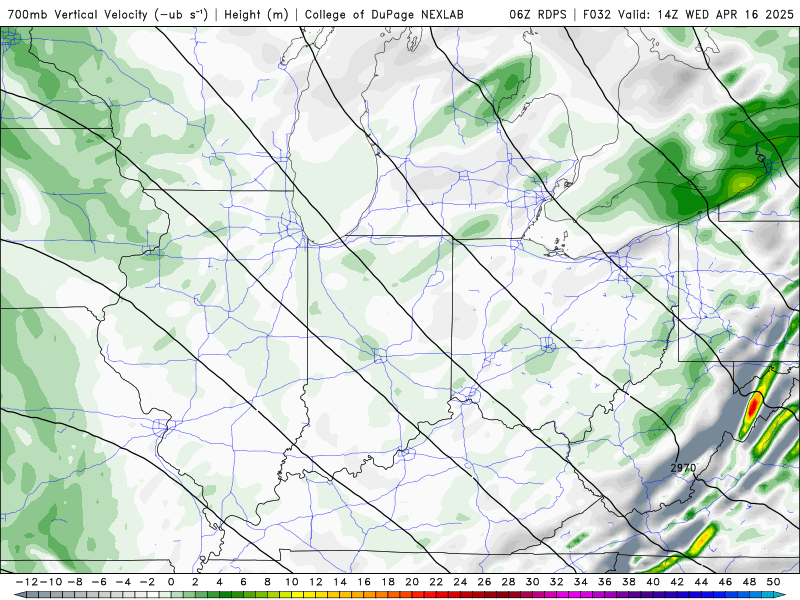Click the "-4" color scale label
This screenshot has height=600, width=800.
(x=123, y=582)
